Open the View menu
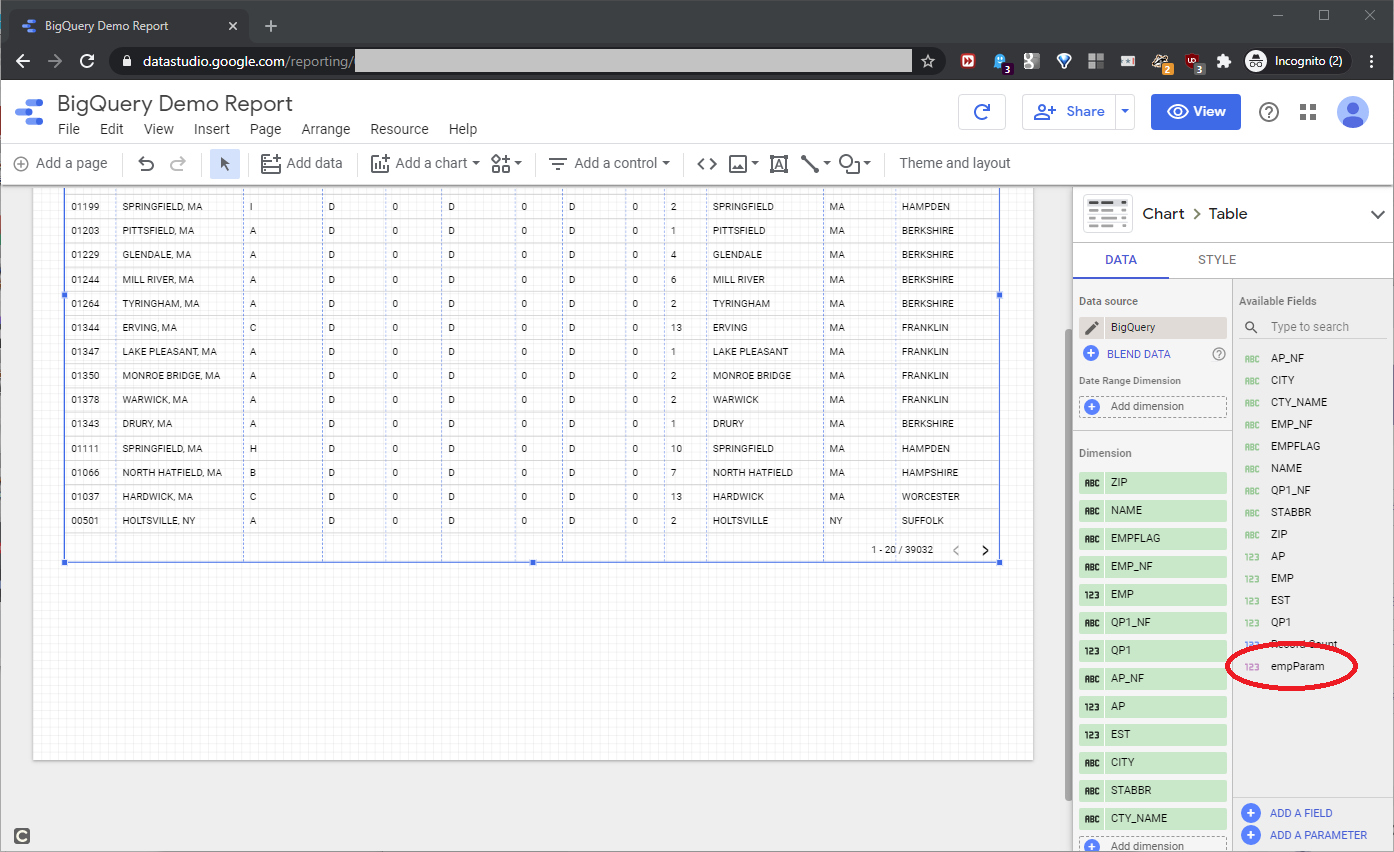This screenshot has height=852, width=1394. [159, 129]
